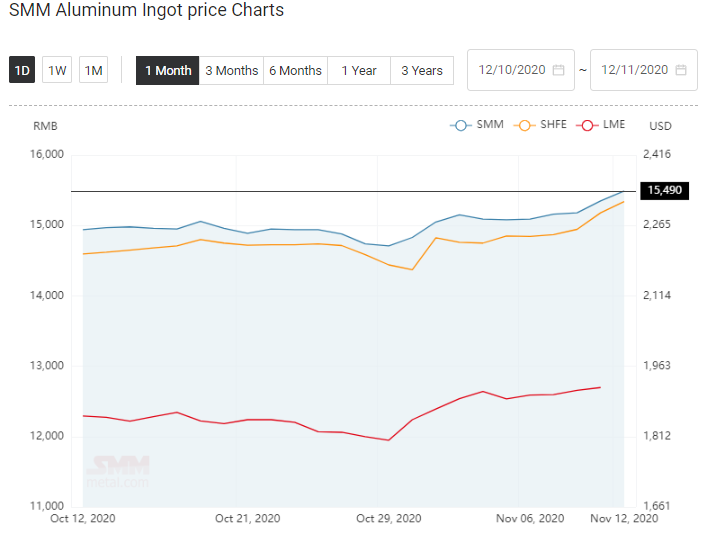Open calendar icon in start date field
This screenshot has height=535, width=709.
tap(559, 70)
